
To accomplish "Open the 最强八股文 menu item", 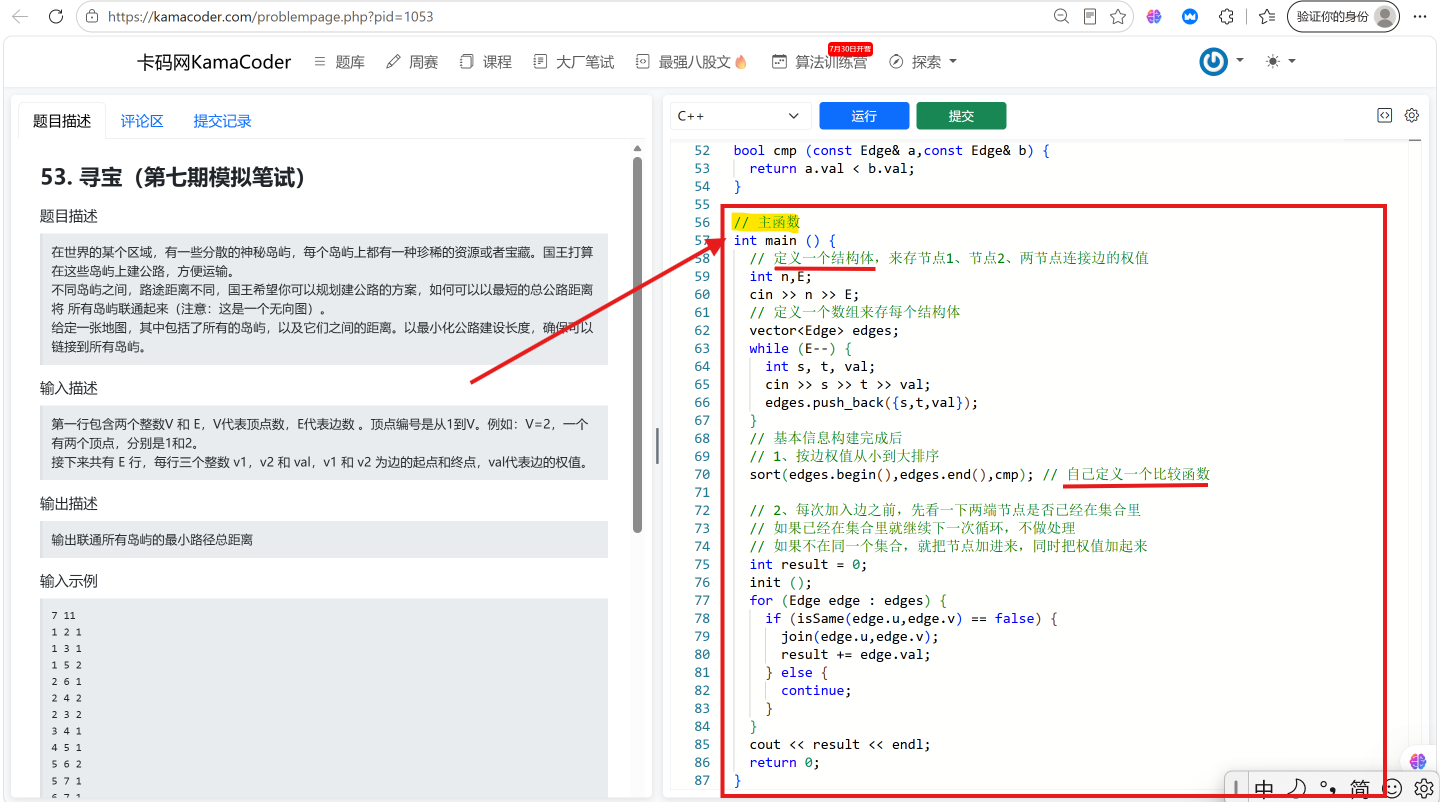I will coord(692,62).
